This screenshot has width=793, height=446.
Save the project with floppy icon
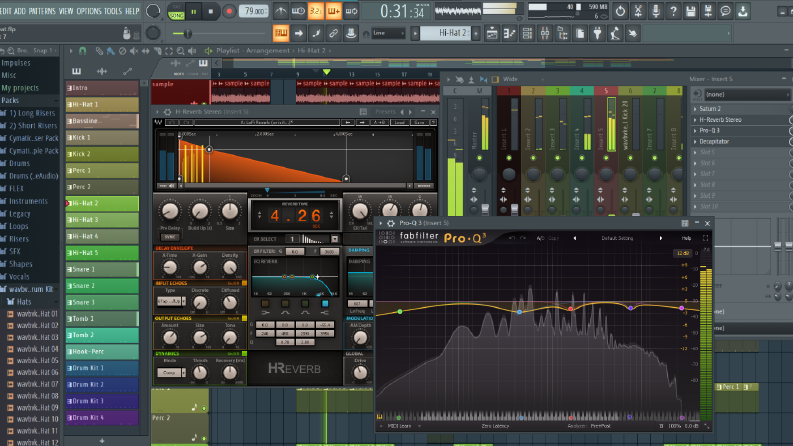click(690, 11)
